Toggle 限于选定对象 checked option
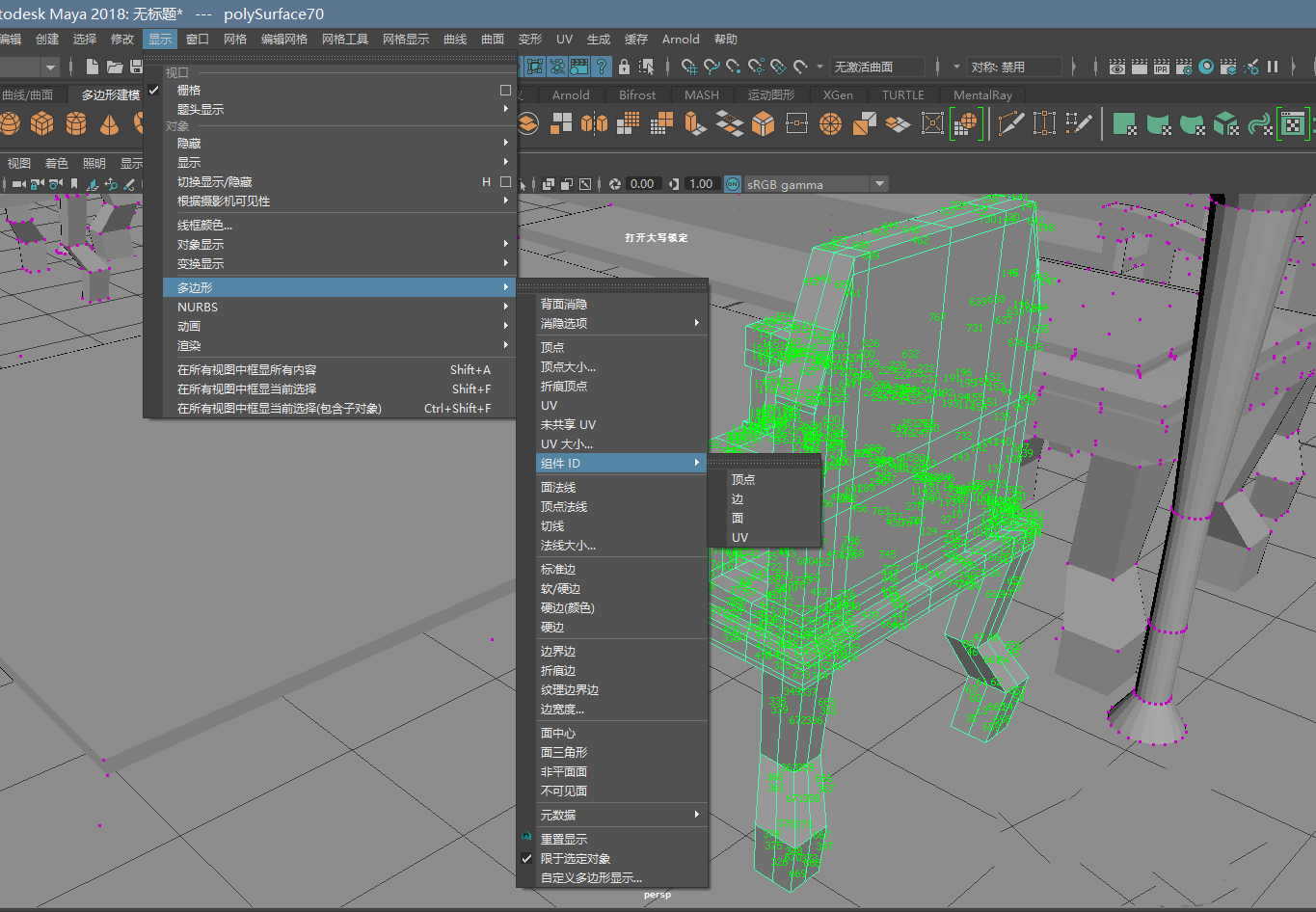The height and width of the screenshot is (912, 1316). pos(575,858)
